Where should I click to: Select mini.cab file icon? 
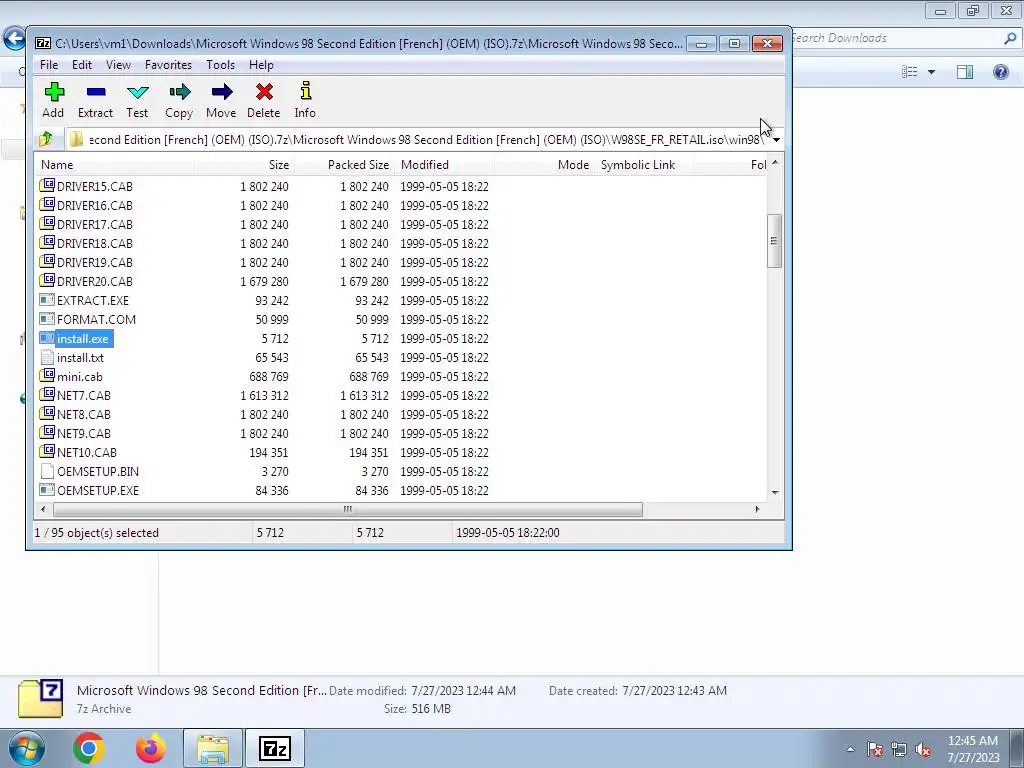(x=47, y=376)
